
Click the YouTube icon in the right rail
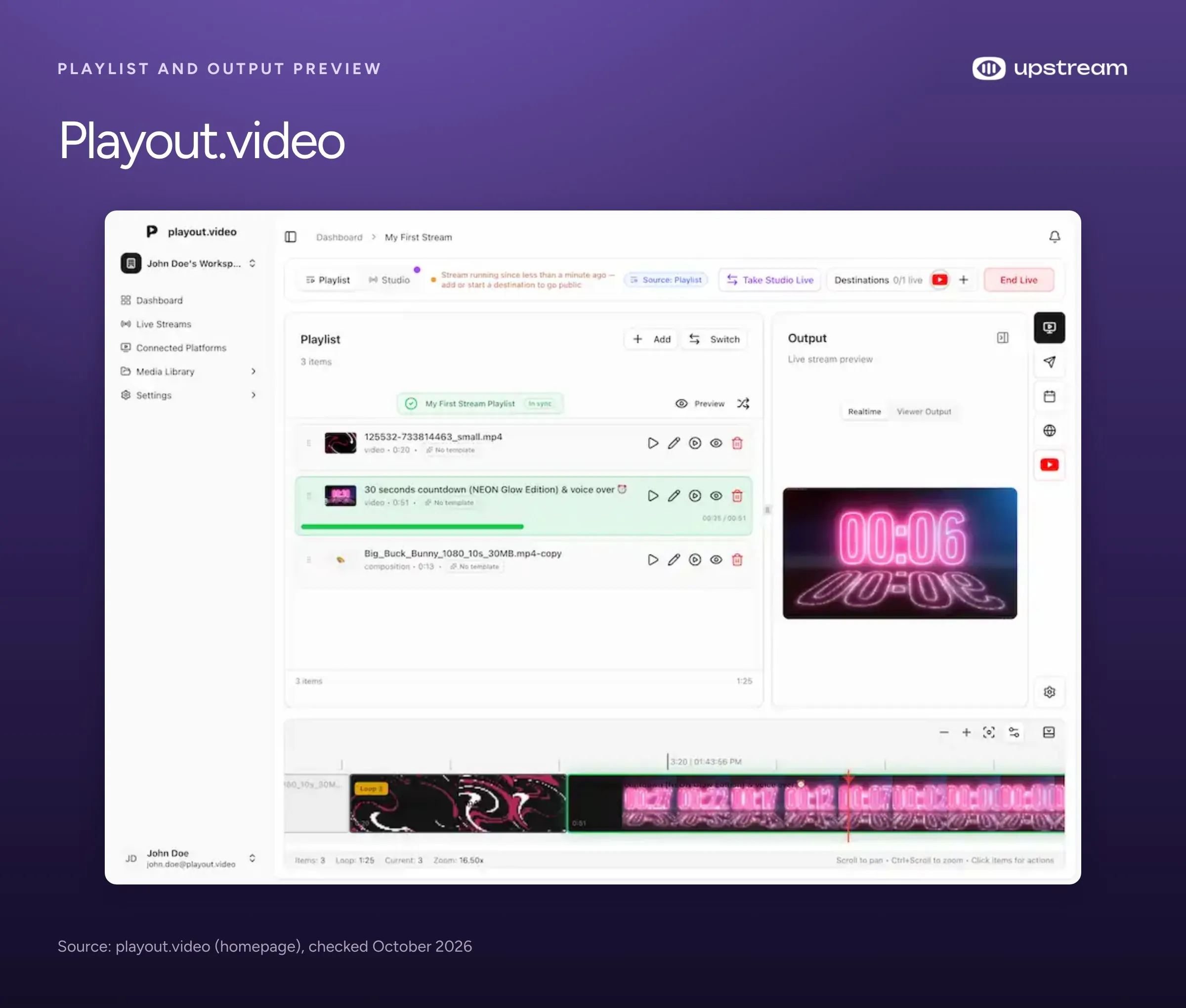pyautogui.click(x=1050, y=464)
